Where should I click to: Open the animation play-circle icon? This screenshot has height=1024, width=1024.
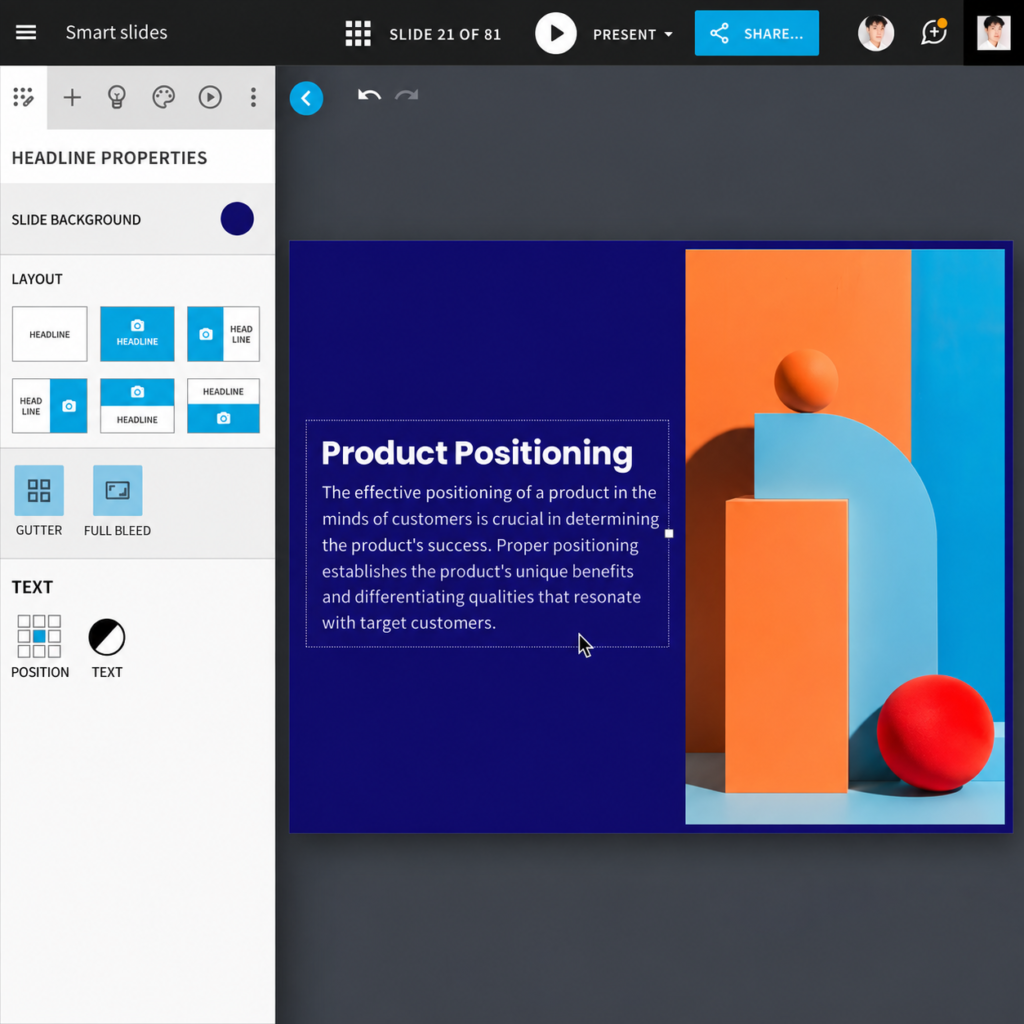pyautogui.click(x=210, y=97)
